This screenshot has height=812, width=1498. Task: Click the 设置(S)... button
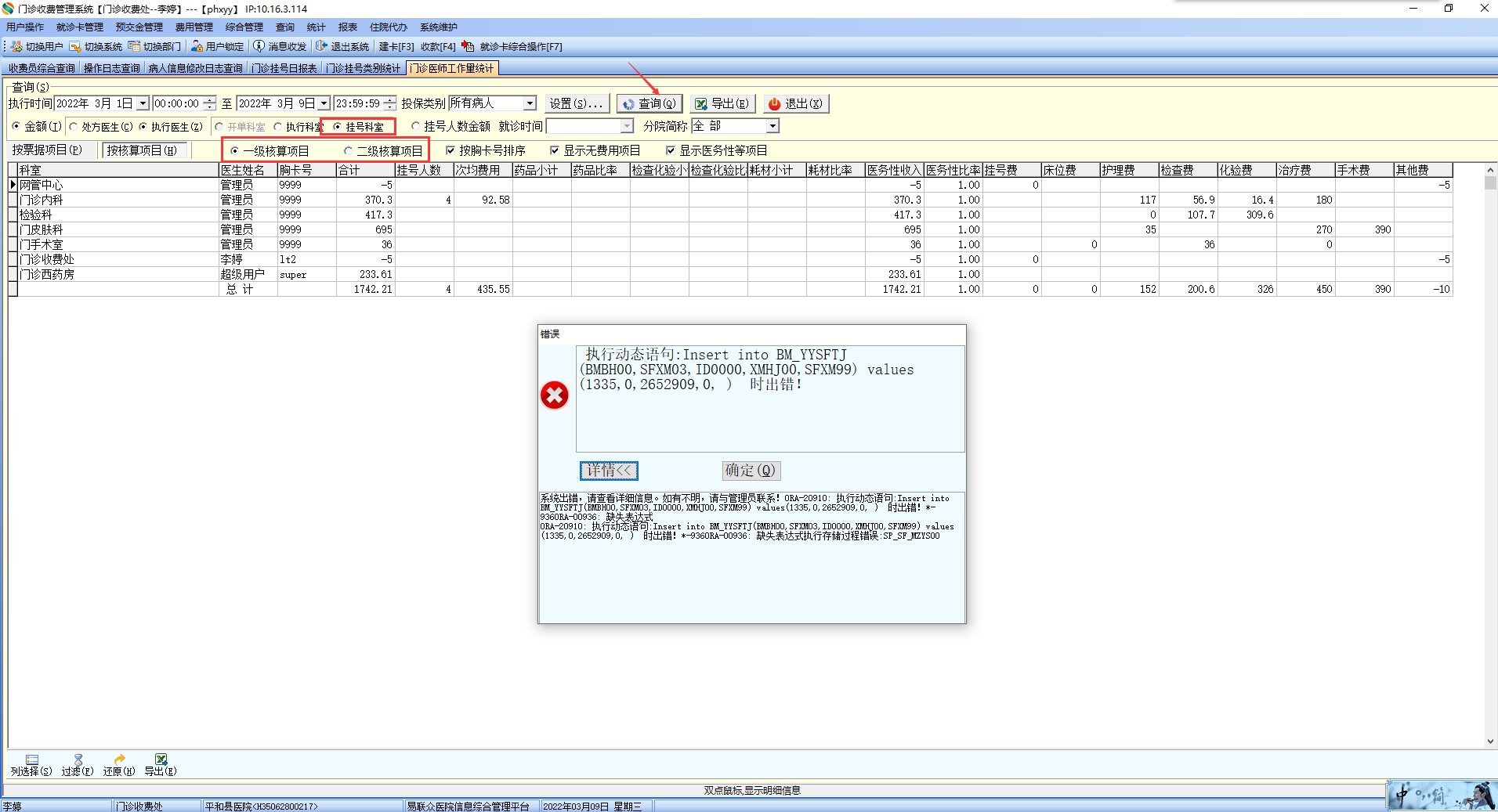pos(576,103)
